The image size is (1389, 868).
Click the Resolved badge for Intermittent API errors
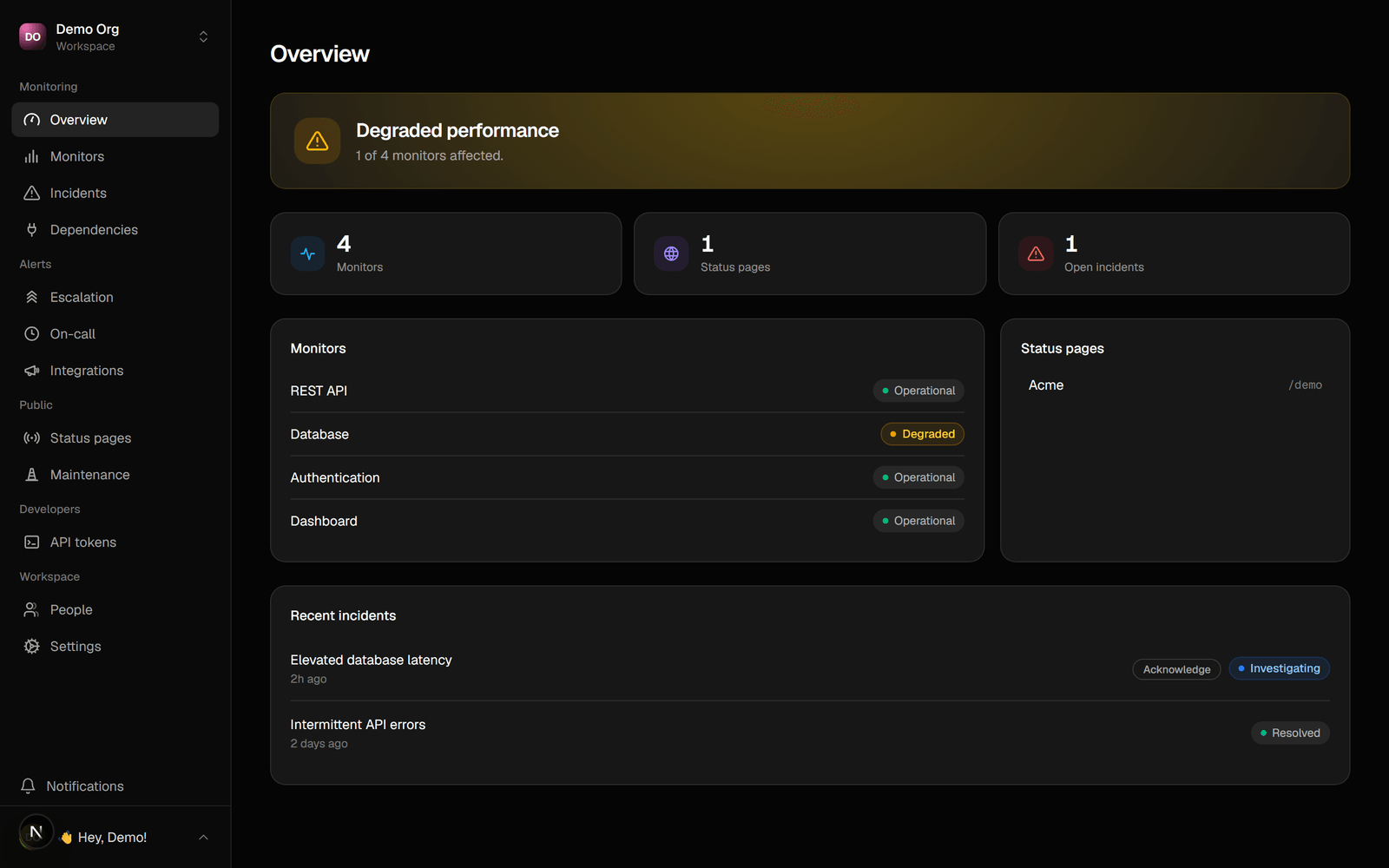pyautogui.click(x=1290, y=733)
